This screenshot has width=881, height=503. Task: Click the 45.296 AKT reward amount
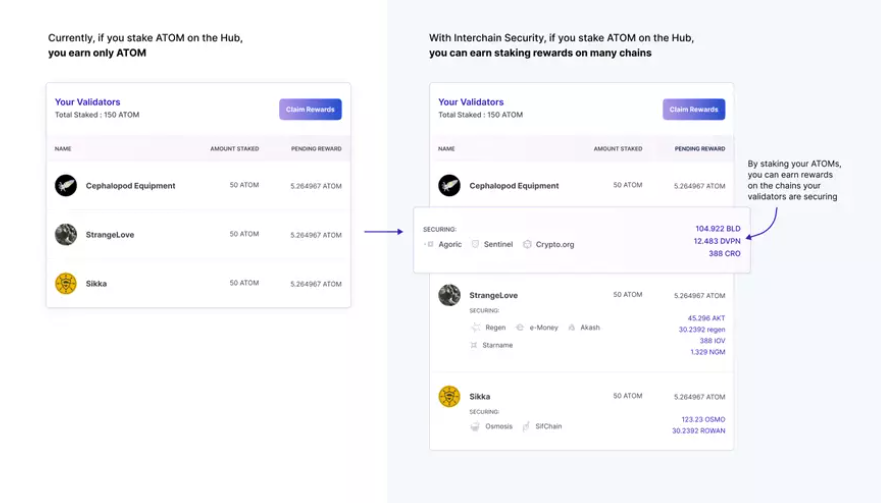click(x=706, y=319)
